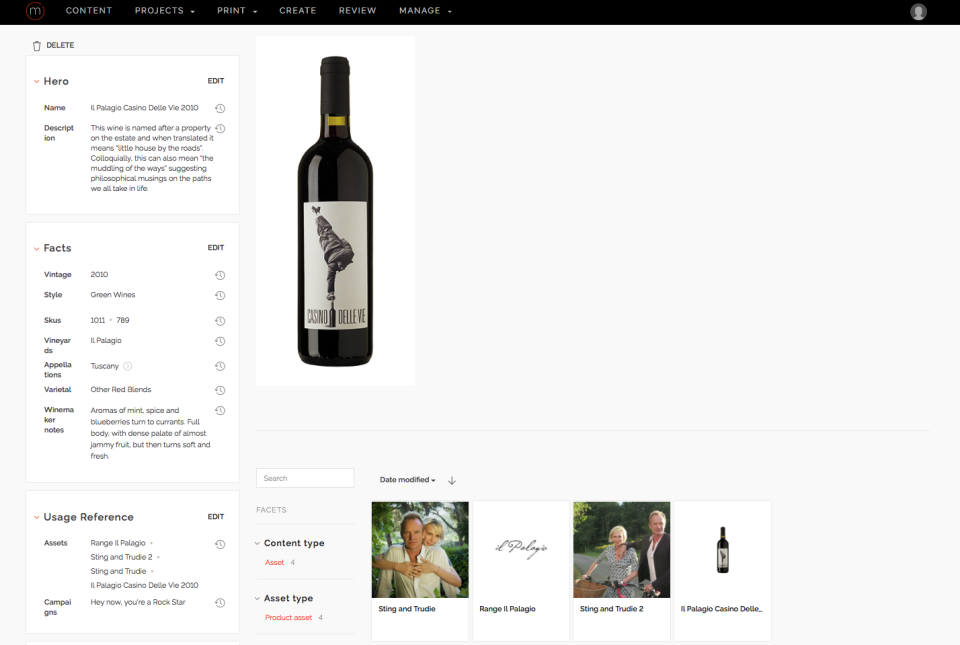960x645 pixels.
Task: Open the Manage dropdown menu
Action: coord(425,10)
